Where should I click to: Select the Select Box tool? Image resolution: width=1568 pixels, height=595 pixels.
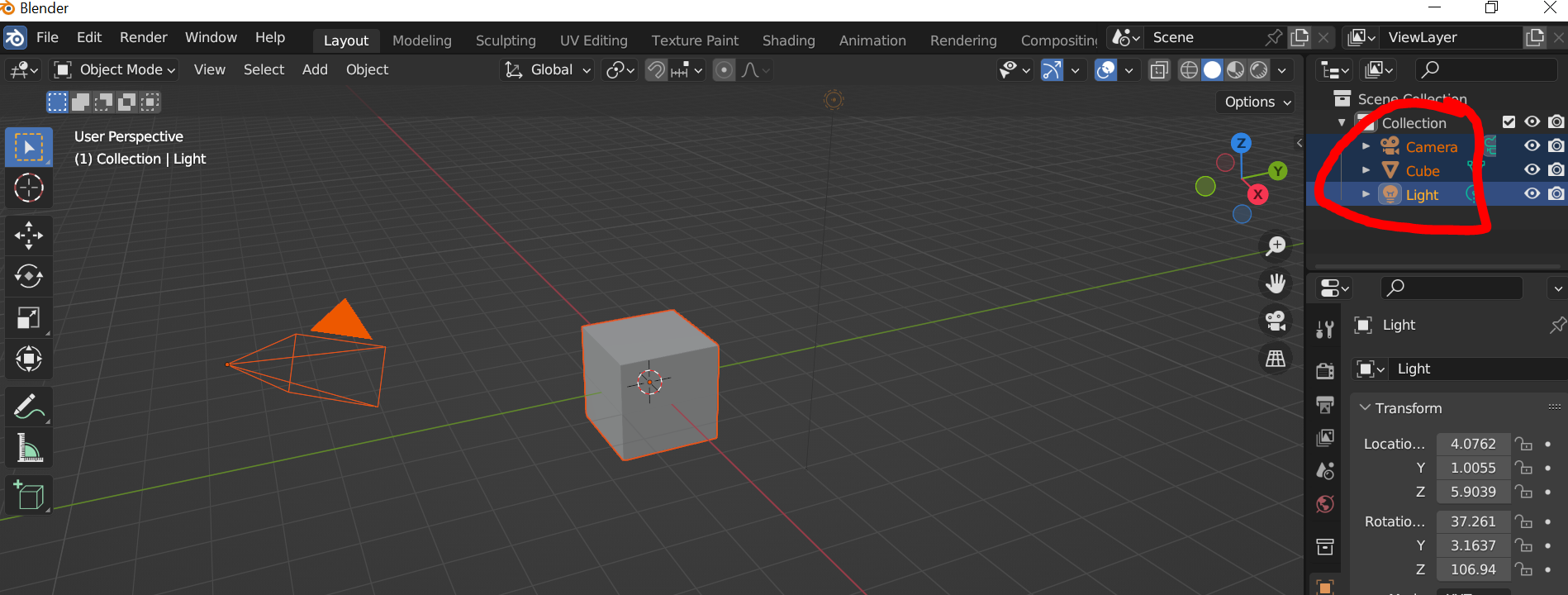click(29, 147)
